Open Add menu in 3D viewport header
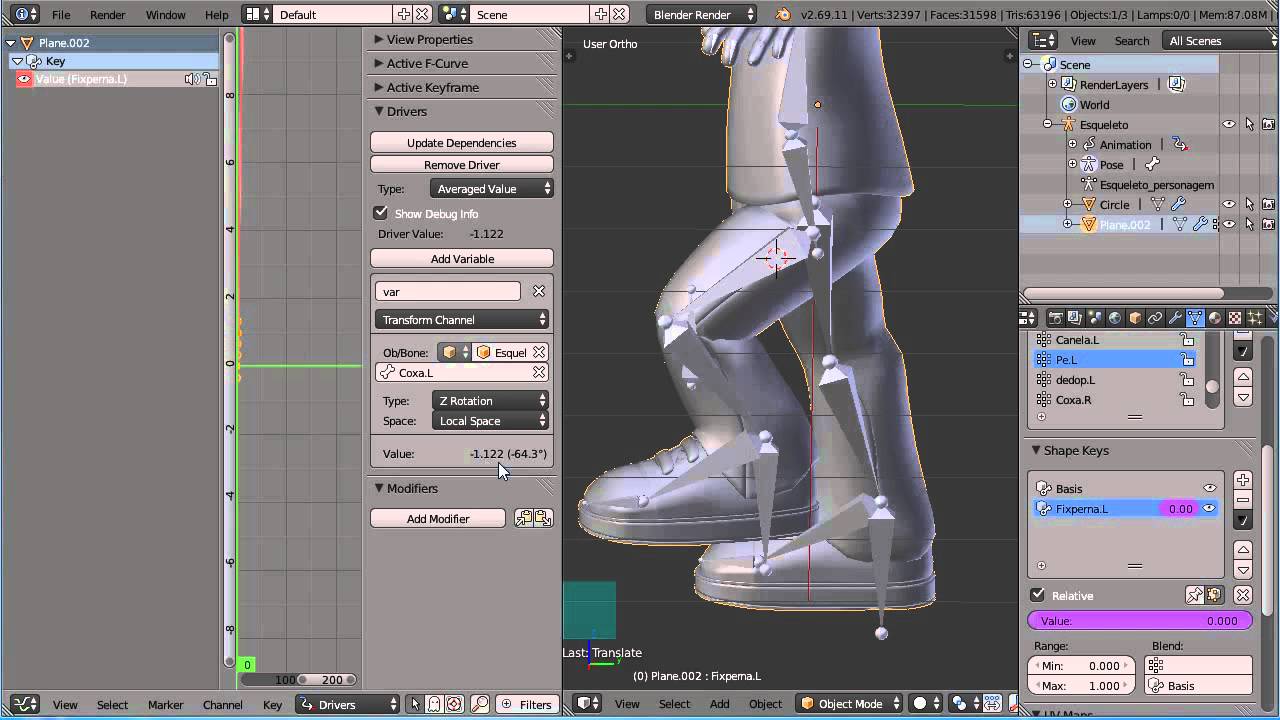Viewport: 1280px width, 720px height. [x=720, y=704]
